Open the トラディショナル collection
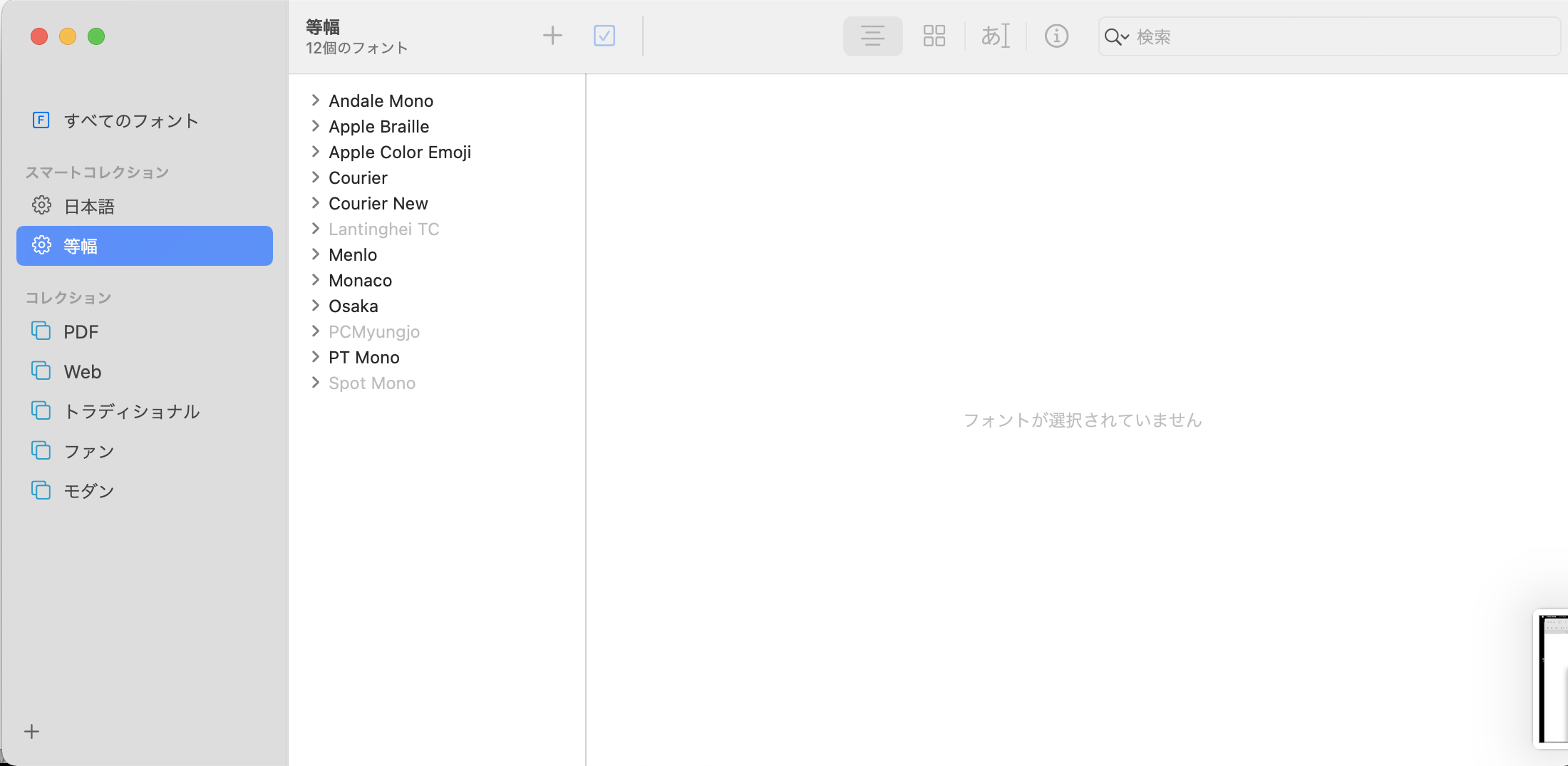This screenshot has height=766, width=1568. (131, 412)
